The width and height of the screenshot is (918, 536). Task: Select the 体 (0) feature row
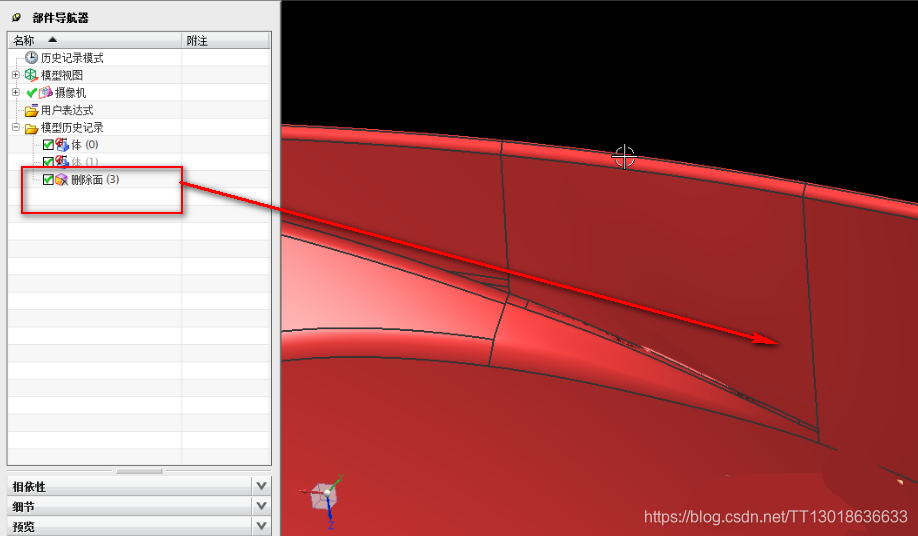click(x=139, y=145)
